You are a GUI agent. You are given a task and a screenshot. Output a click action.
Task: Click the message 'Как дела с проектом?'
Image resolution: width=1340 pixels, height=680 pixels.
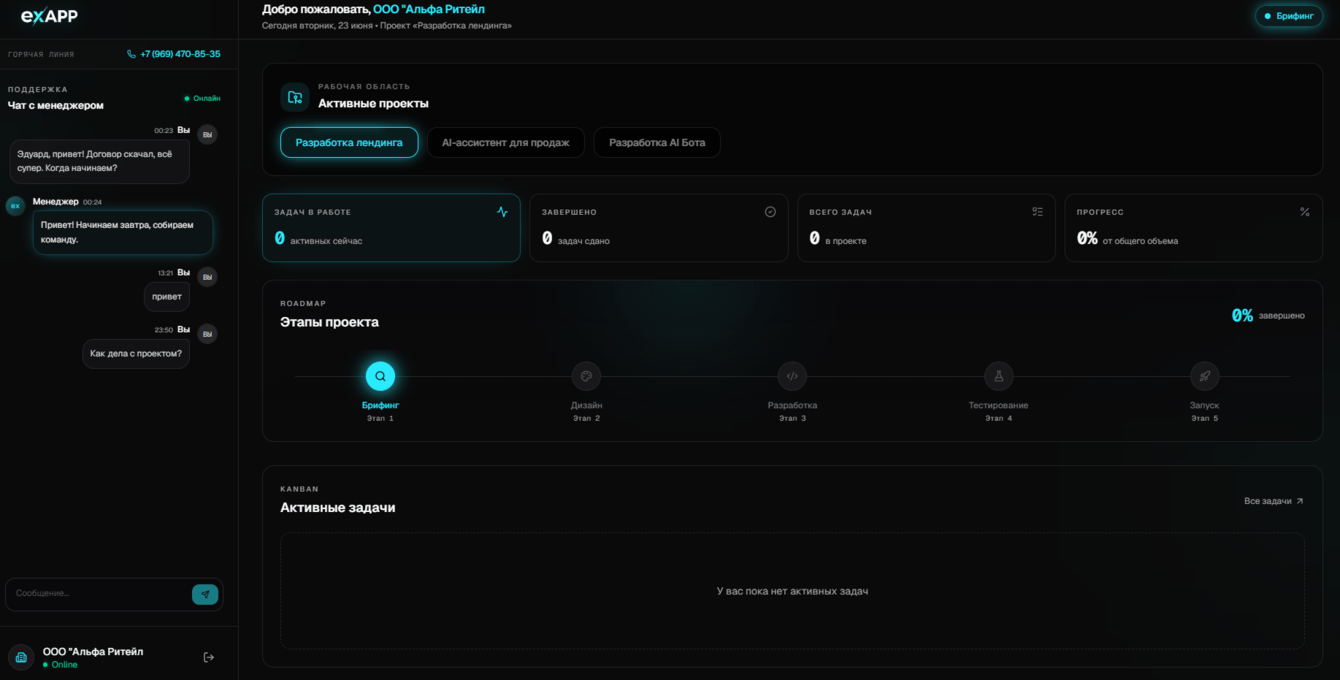point(136,353)
